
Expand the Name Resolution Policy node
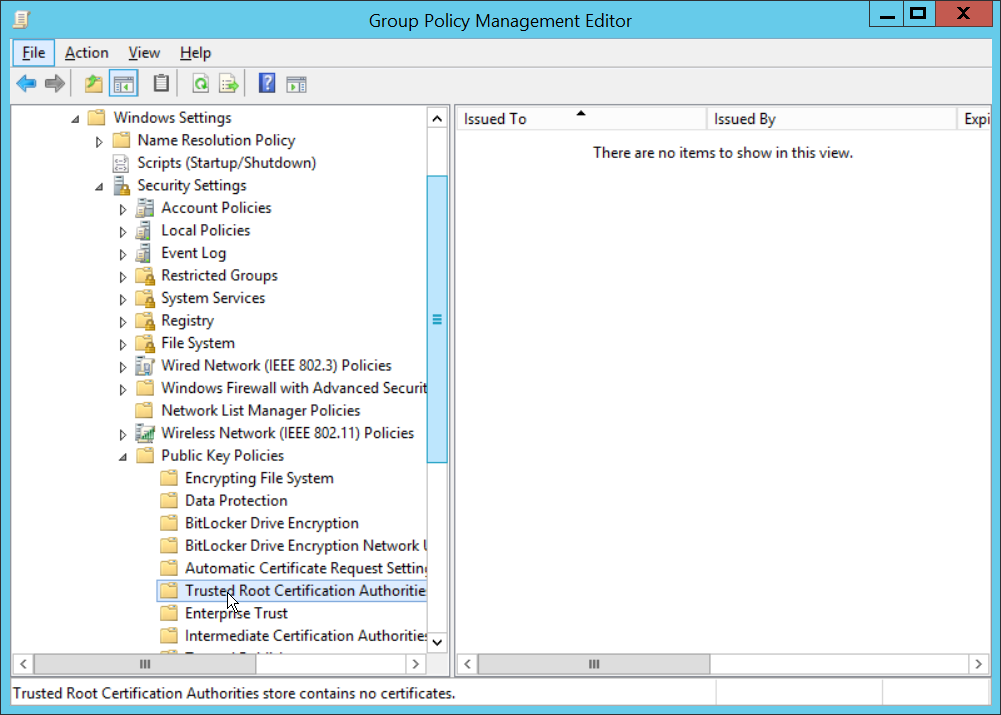(x=99, y=142)
